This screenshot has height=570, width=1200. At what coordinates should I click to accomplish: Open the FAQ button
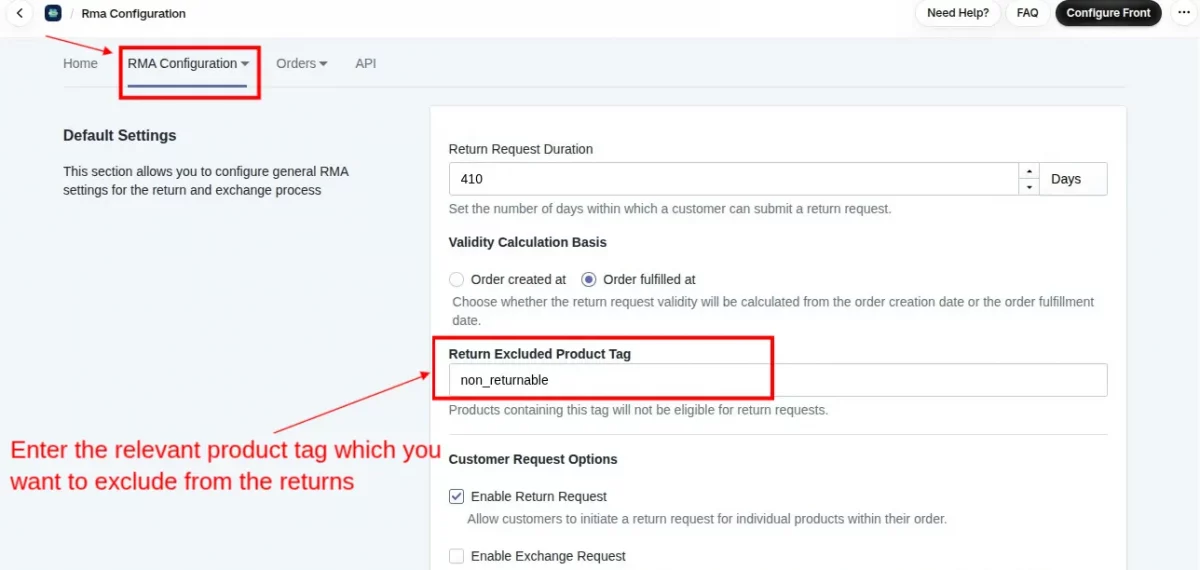pos(1027,13)
